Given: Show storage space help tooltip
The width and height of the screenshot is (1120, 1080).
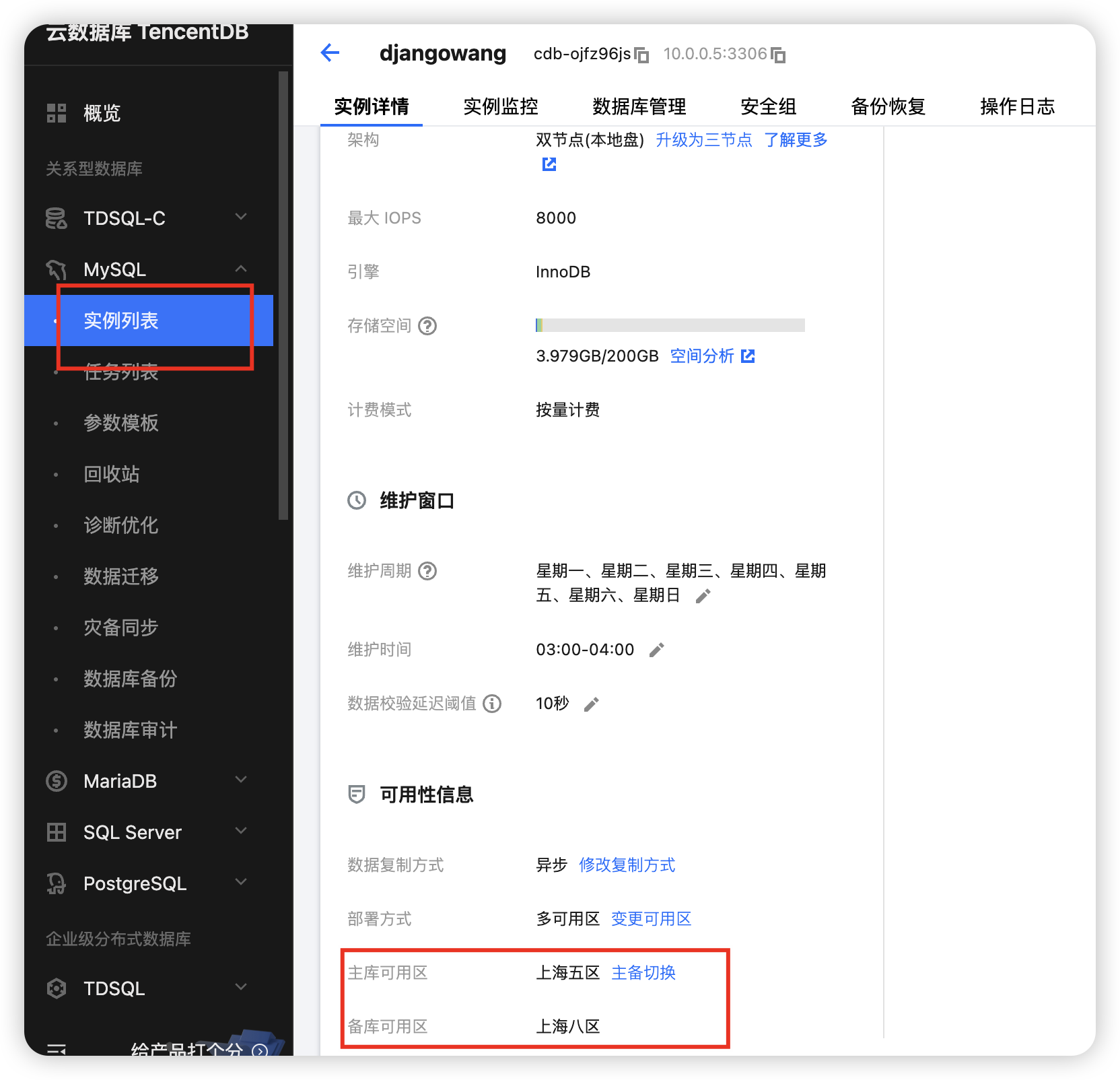Looking at the screenshot, I should 427,326.
